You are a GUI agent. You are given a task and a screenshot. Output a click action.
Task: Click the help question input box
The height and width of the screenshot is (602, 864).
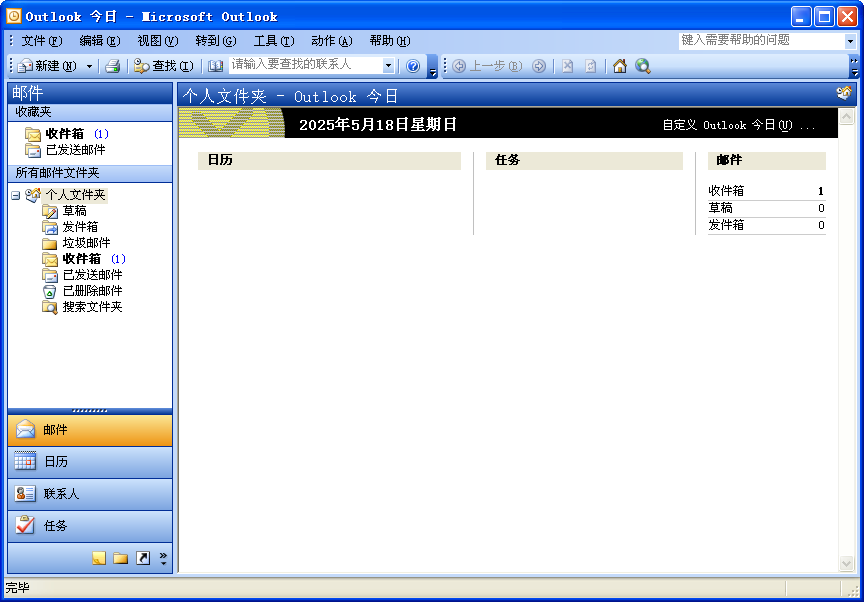click(x=762, y=40)
